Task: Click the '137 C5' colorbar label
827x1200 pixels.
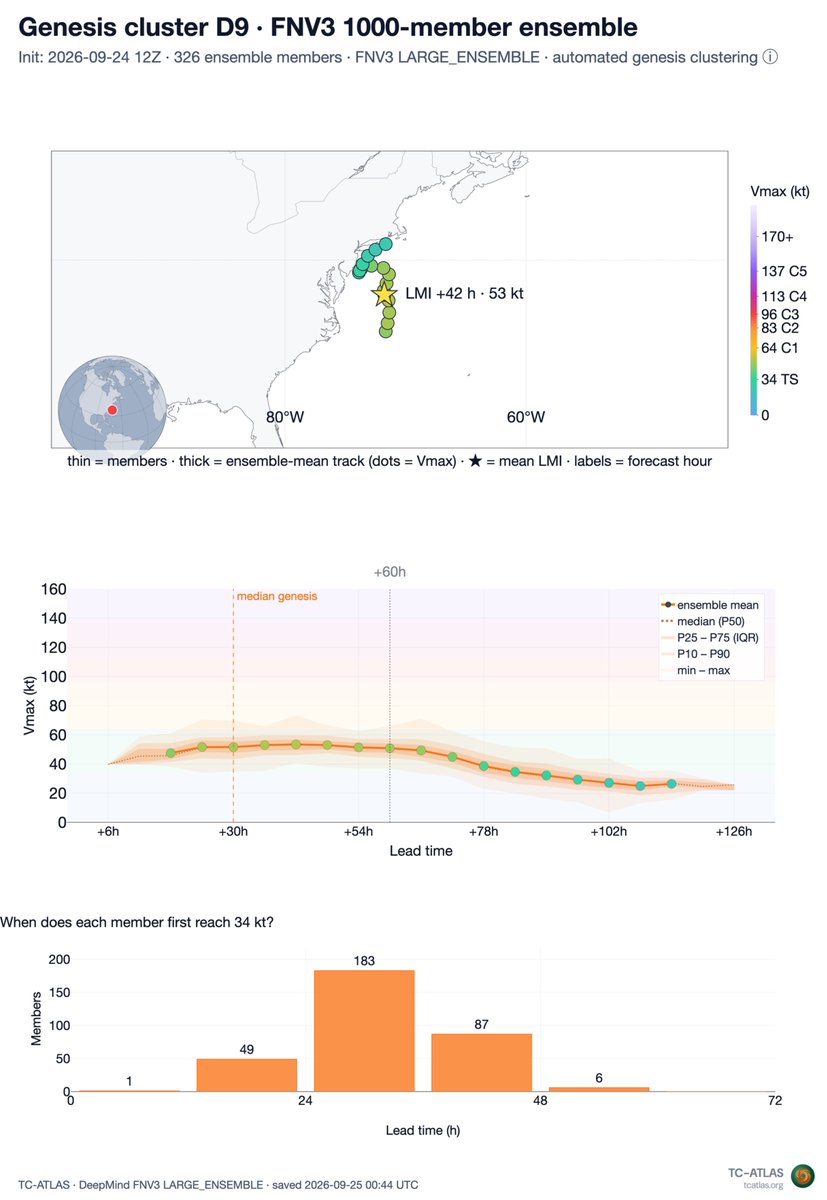Action: (x=784, y=272)
